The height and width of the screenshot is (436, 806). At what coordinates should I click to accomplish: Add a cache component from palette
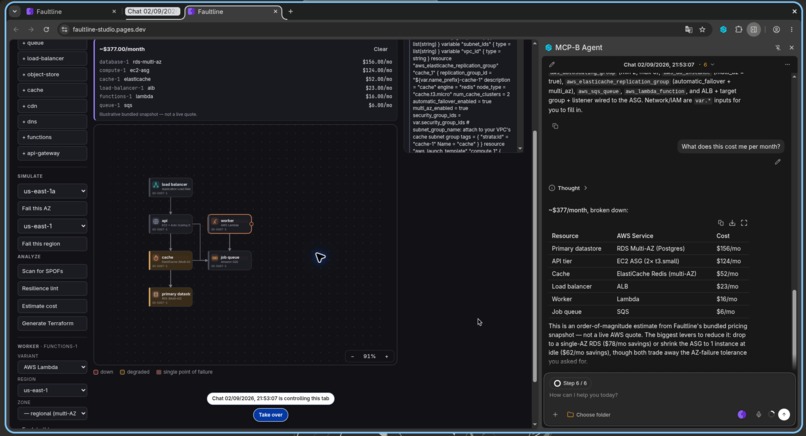[52, 90]
